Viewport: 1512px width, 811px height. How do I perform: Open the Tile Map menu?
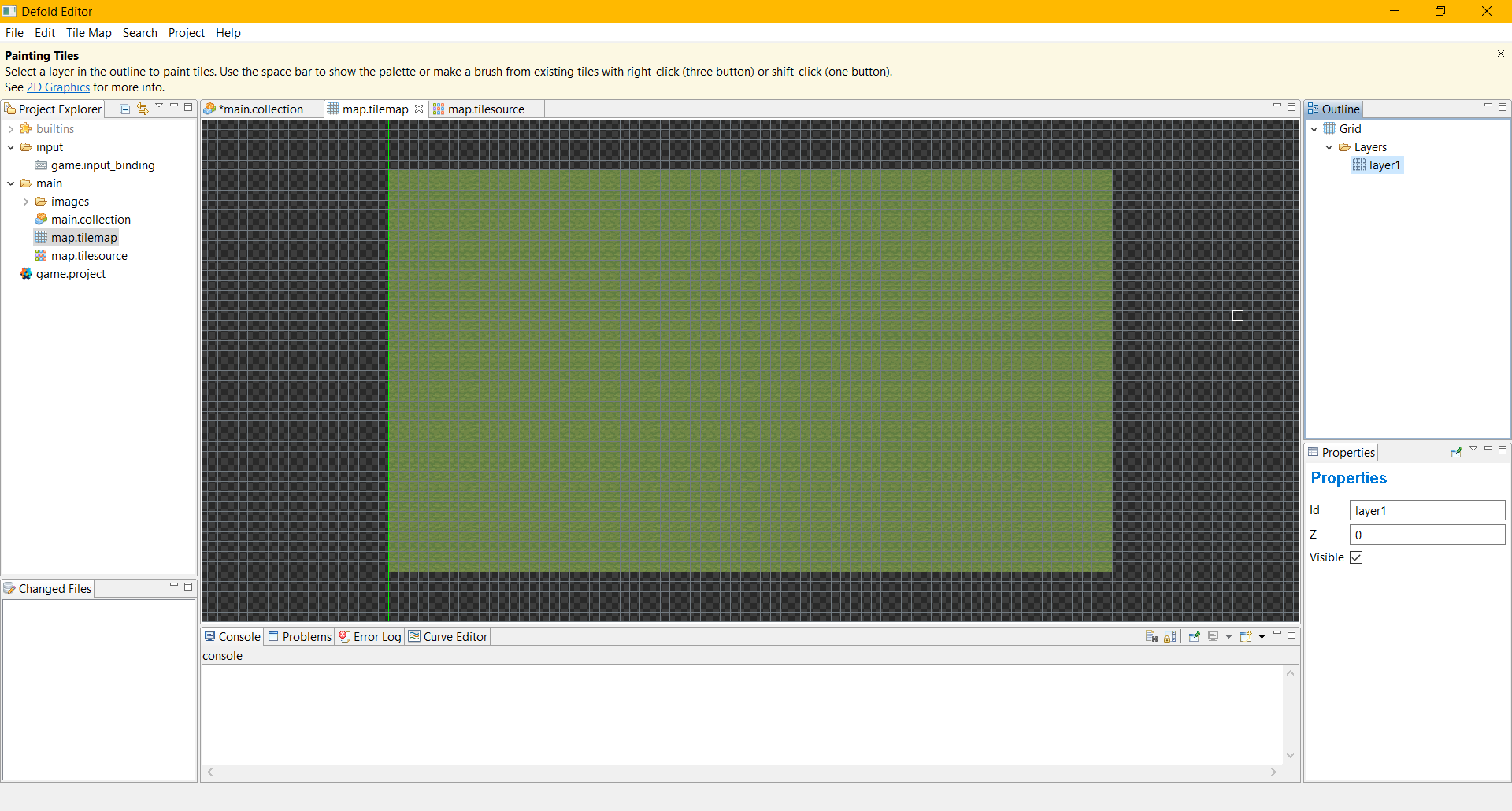88,33
